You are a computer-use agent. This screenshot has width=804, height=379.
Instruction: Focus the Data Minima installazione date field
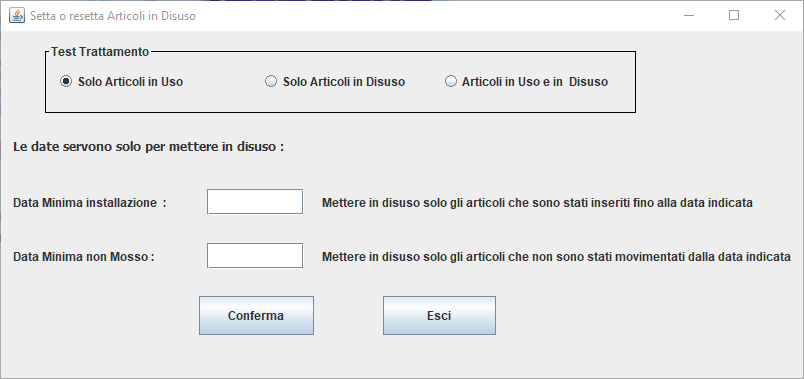(x=255, y=202)
